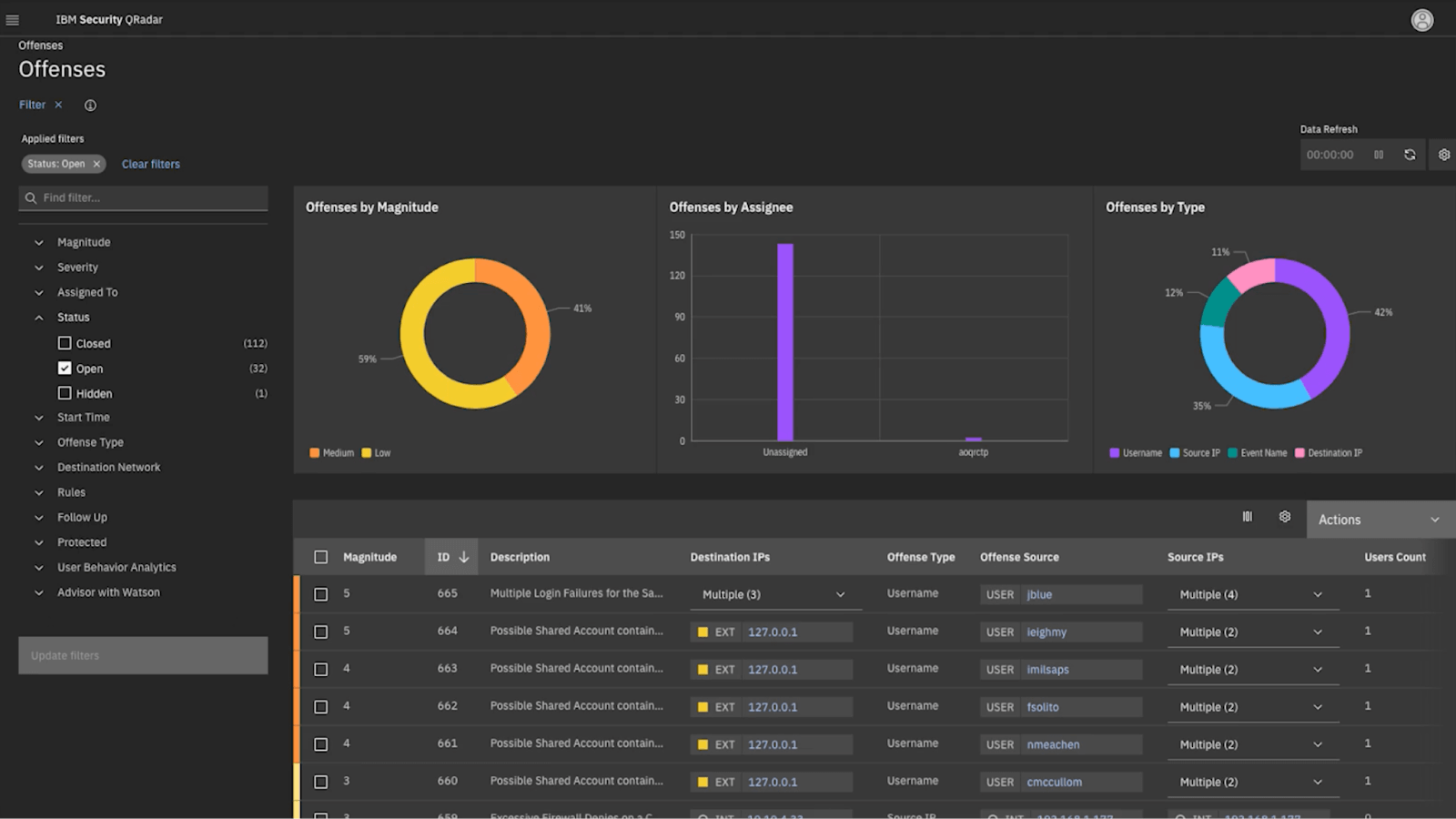The image size is (1456, 819).
Task: Collapse the Status filter section
Action: (38, 317)
